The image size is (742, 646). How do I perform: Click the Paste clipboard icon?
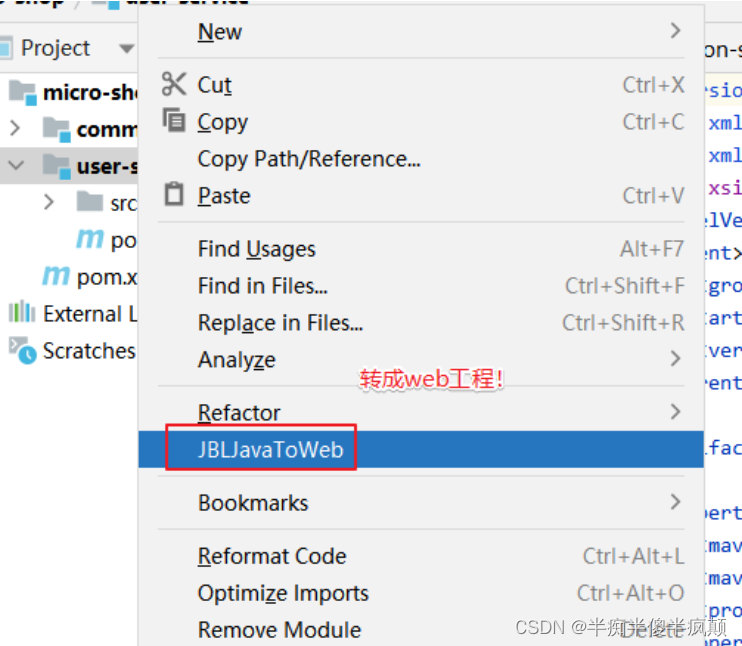point(174,194)
